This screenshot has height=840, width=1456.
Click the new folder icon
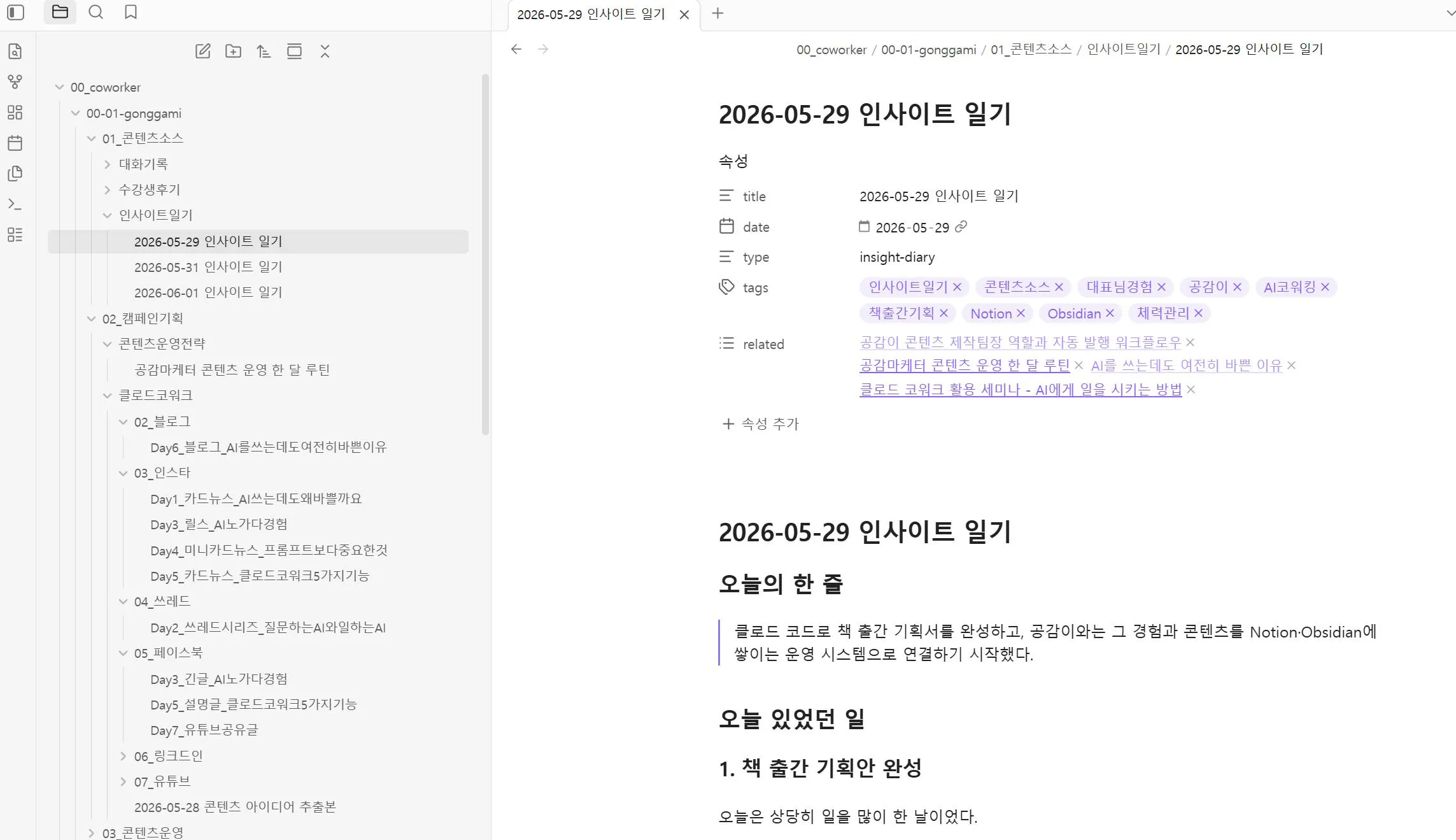[x=233, y=52]
